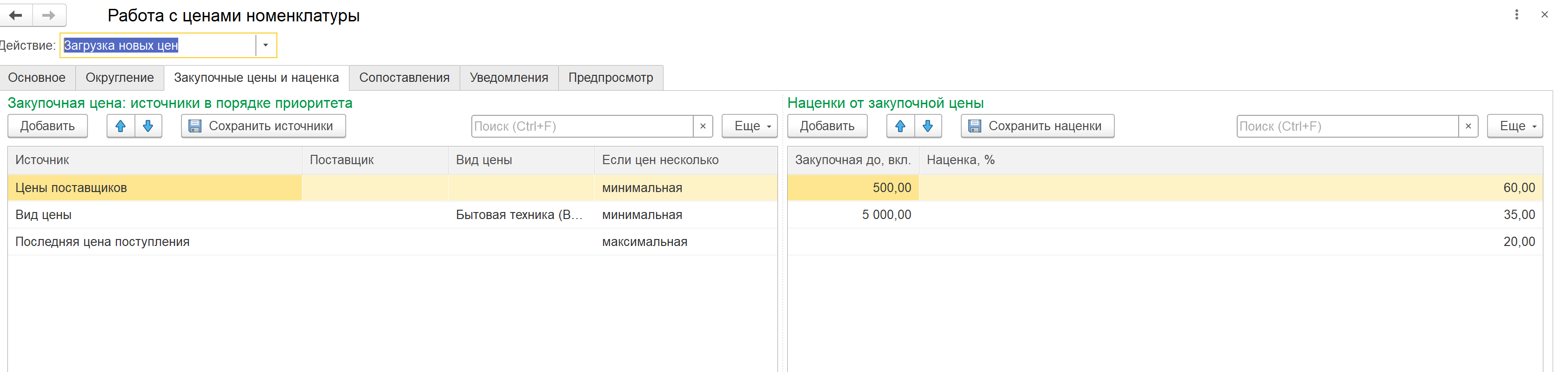Viewport: 1568px width, 372px height.
Task: Move markup row up
Action: pyautogui.click(x=900, y=126)
